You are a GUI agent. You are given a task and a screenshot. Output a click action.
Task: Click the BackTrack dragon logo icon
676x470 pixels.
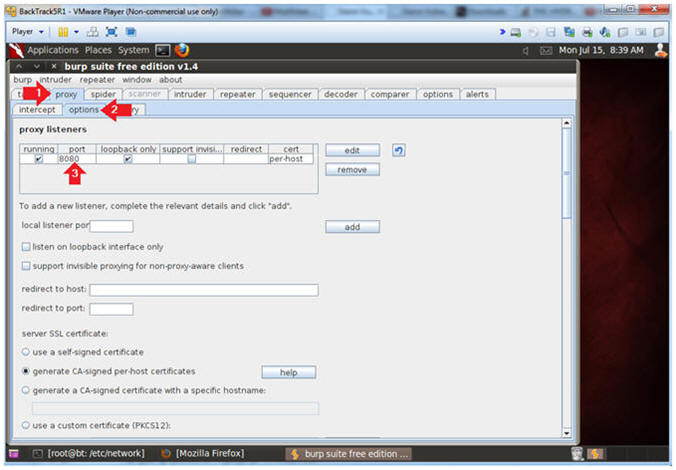pos(16,50)
